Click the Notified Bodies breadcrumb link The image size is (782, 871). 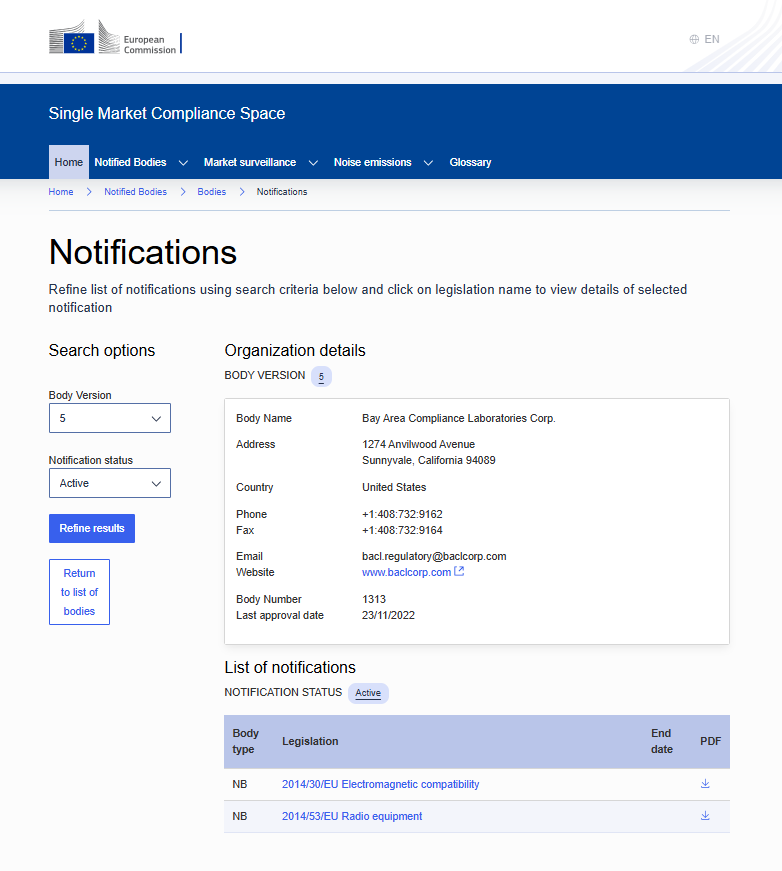pos(135,192)
